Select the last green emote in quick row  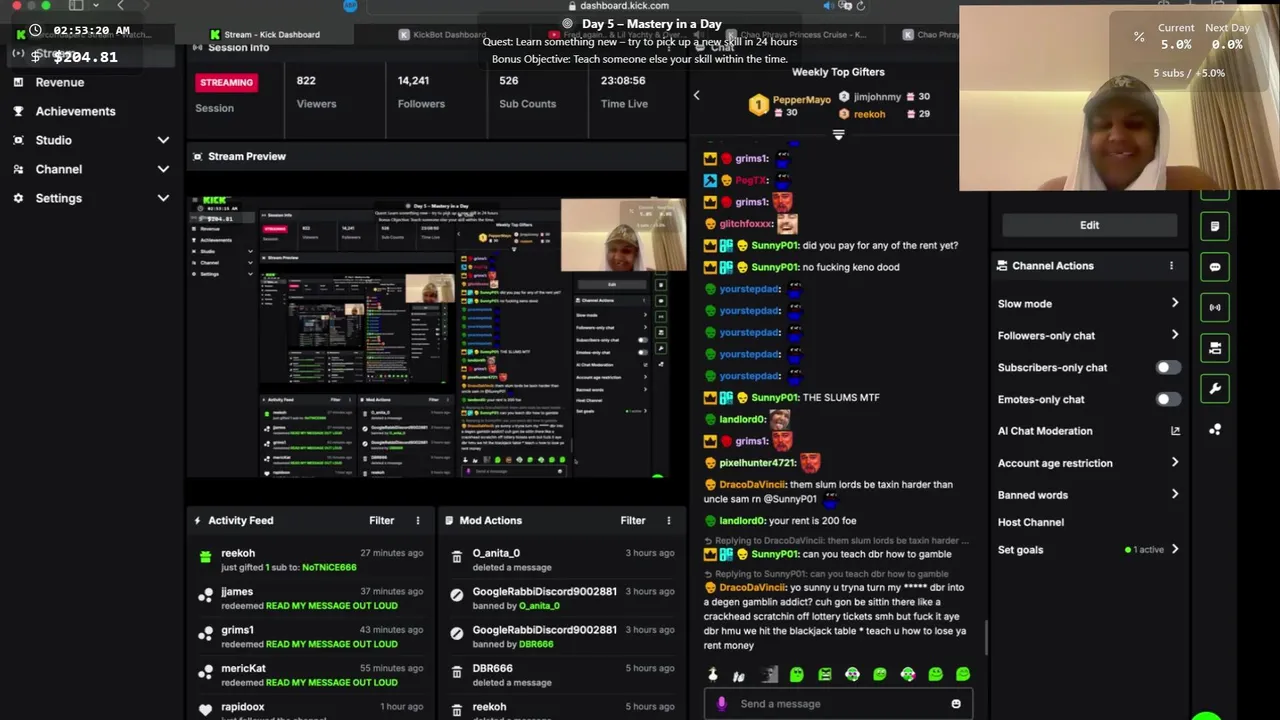963,675
